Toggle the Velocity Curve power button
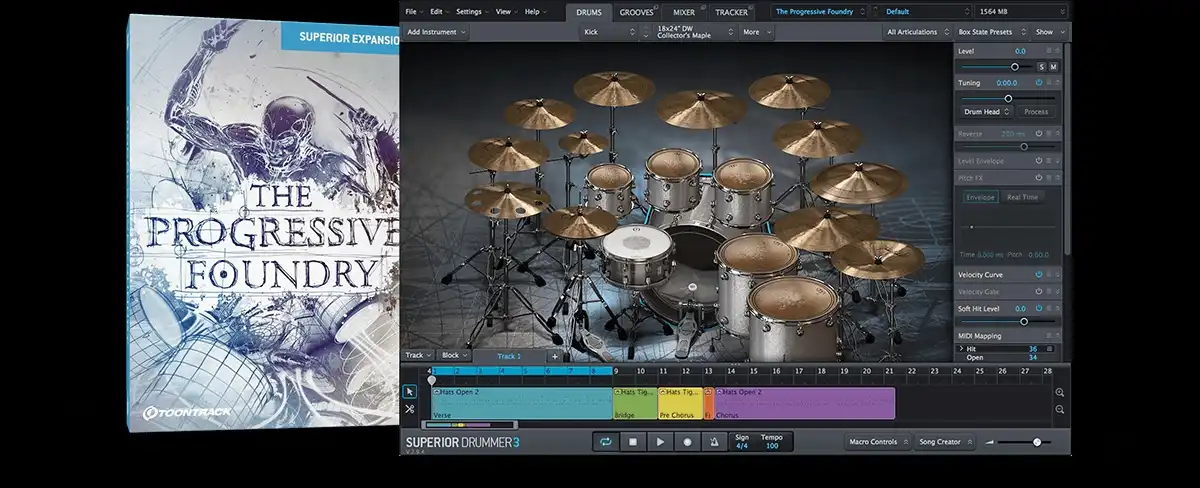The image size is (1200, 488). [1038, 274]
